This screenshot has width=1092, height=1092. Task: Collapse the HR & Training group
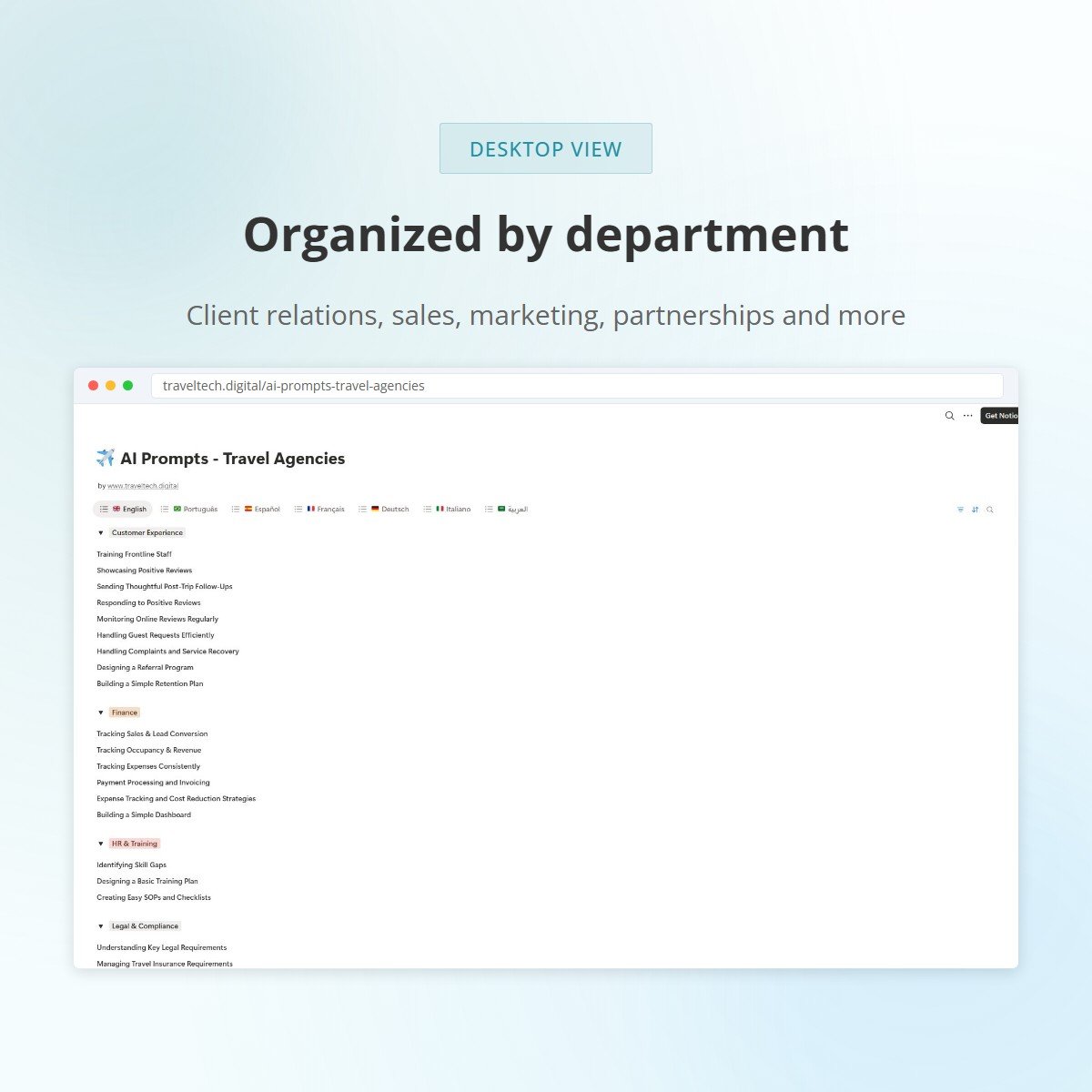click(101, 844)
